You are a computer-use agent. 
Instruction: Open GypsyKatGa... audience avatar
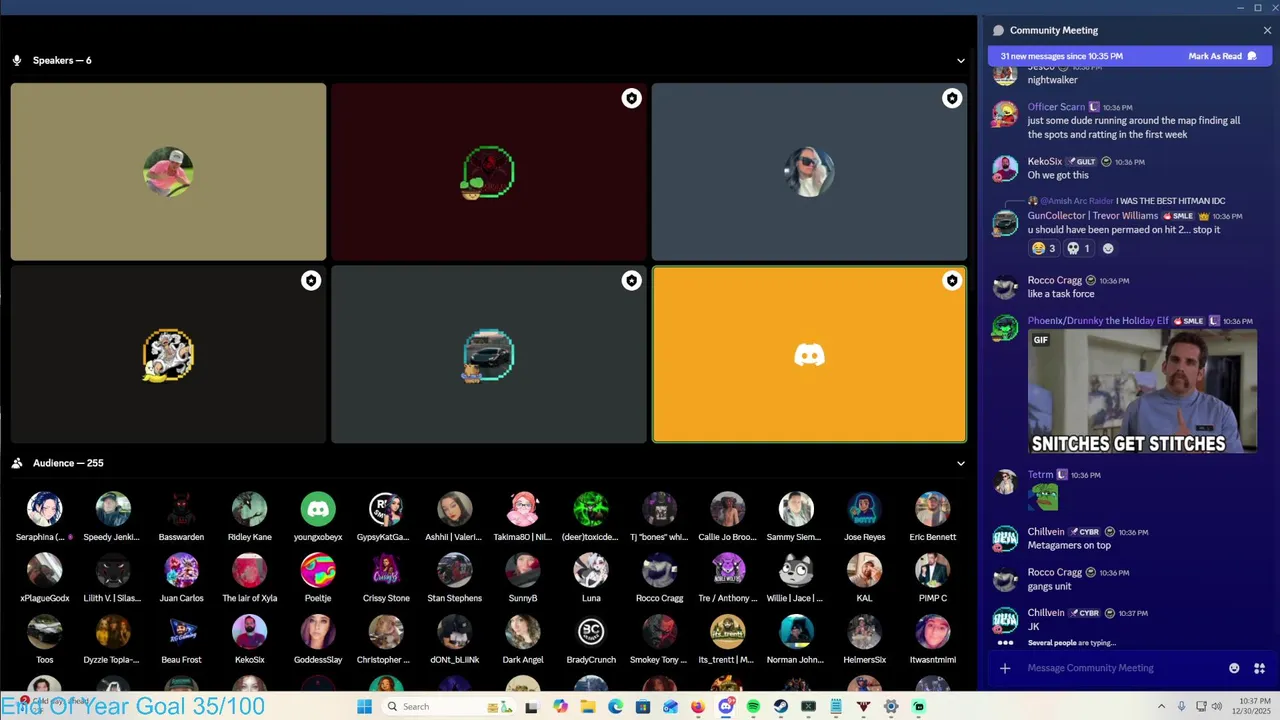pos(386,509)
